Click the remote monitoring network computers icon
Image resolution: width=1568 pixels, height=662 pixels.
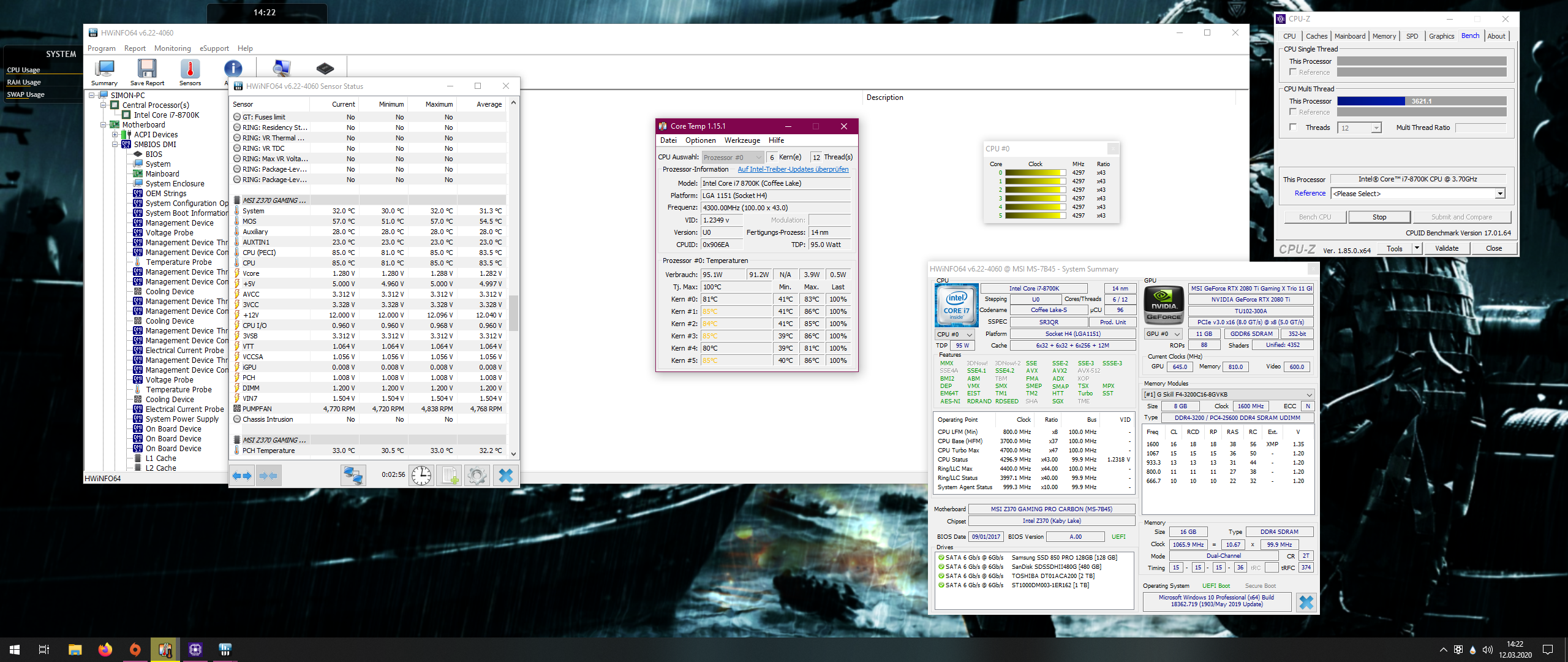(353, 476)
